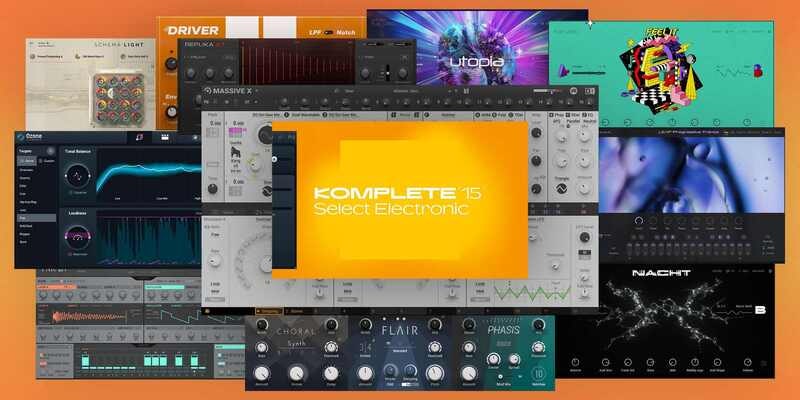Toggle the LPF / Notch switch in Driver

(x=331, y=31)
